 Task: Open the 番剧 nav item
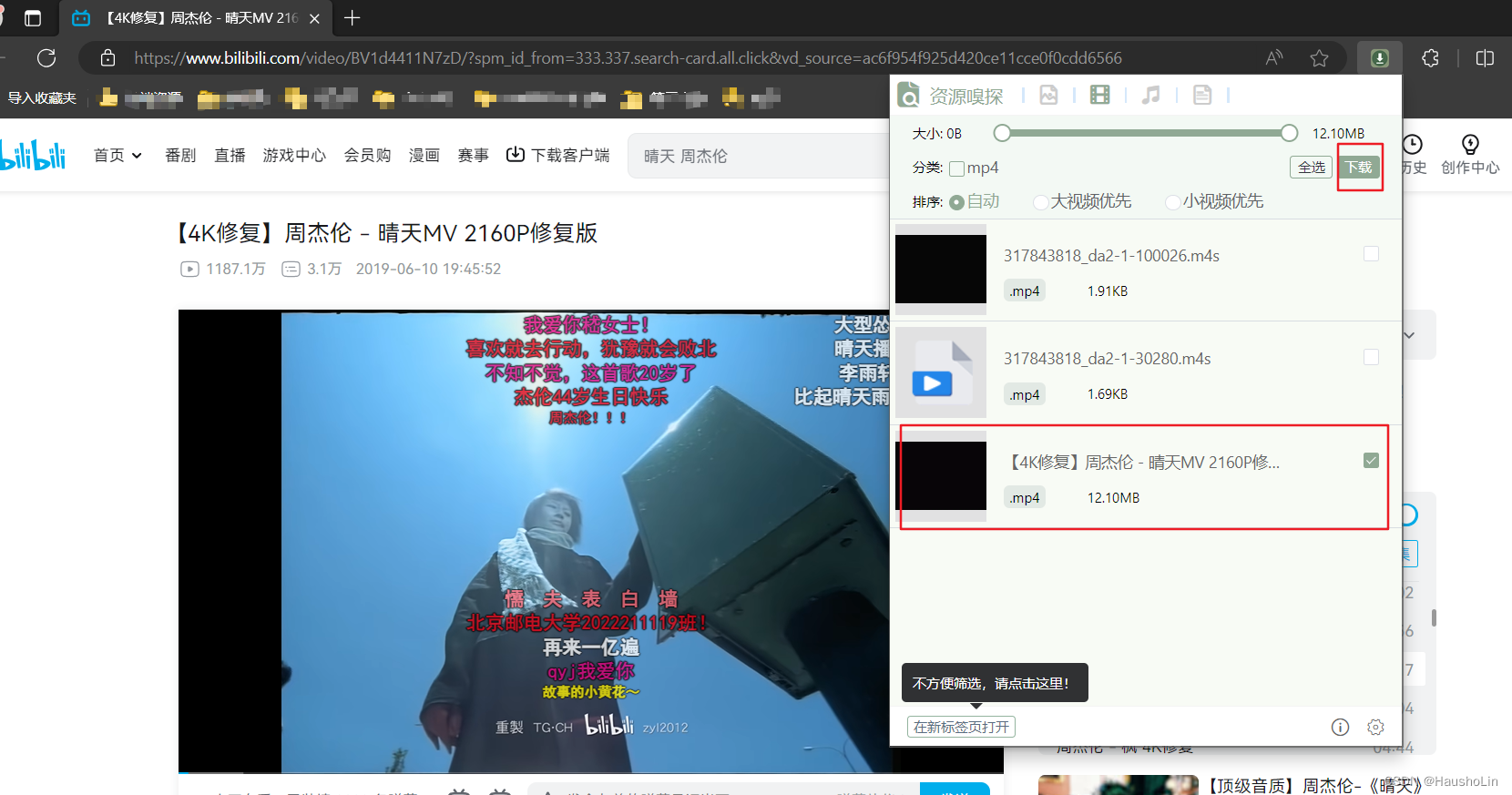[x=180, y=156]
